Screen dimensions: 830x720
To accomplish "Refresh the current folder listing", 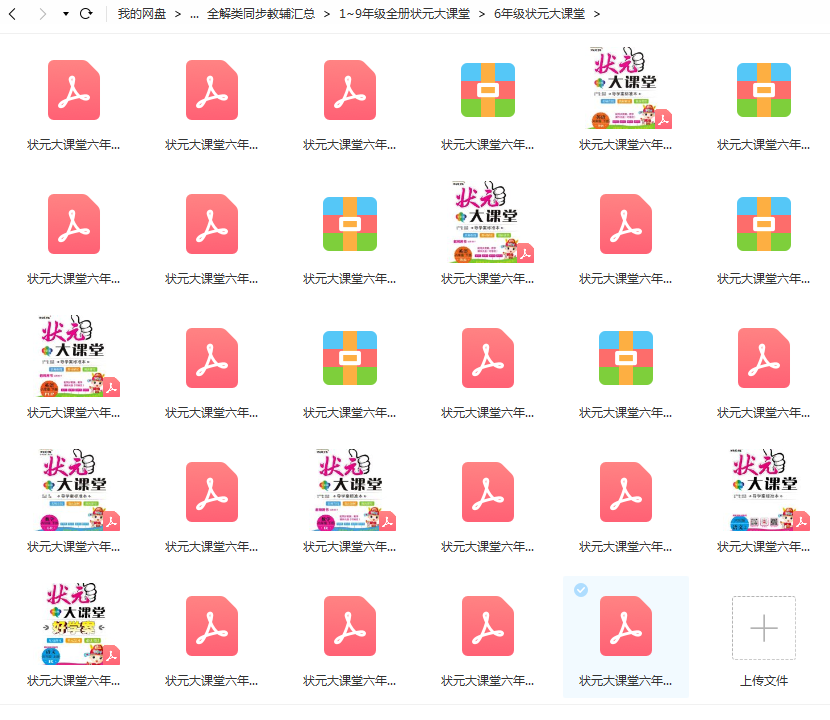I will (86, 14).
